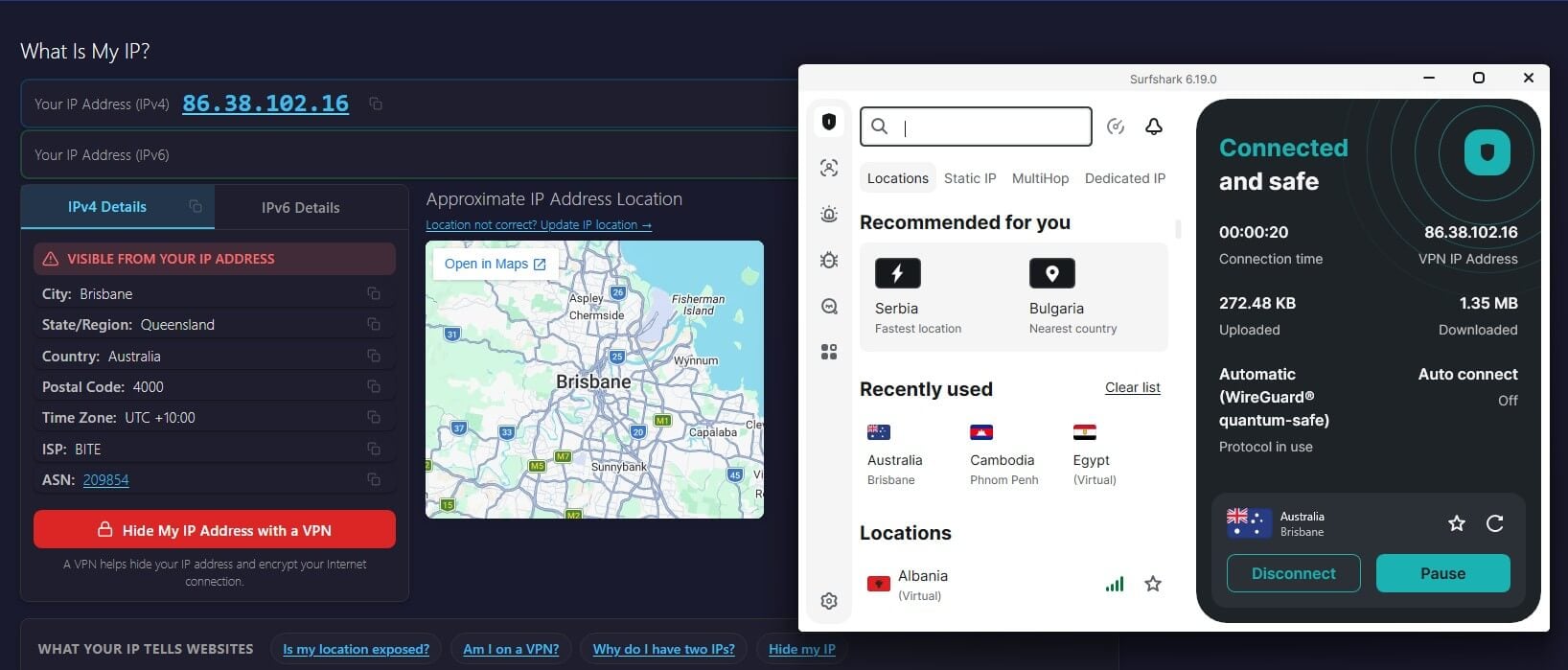
Task: Switch to the Static IP tab
Action: tap(970, 178)
